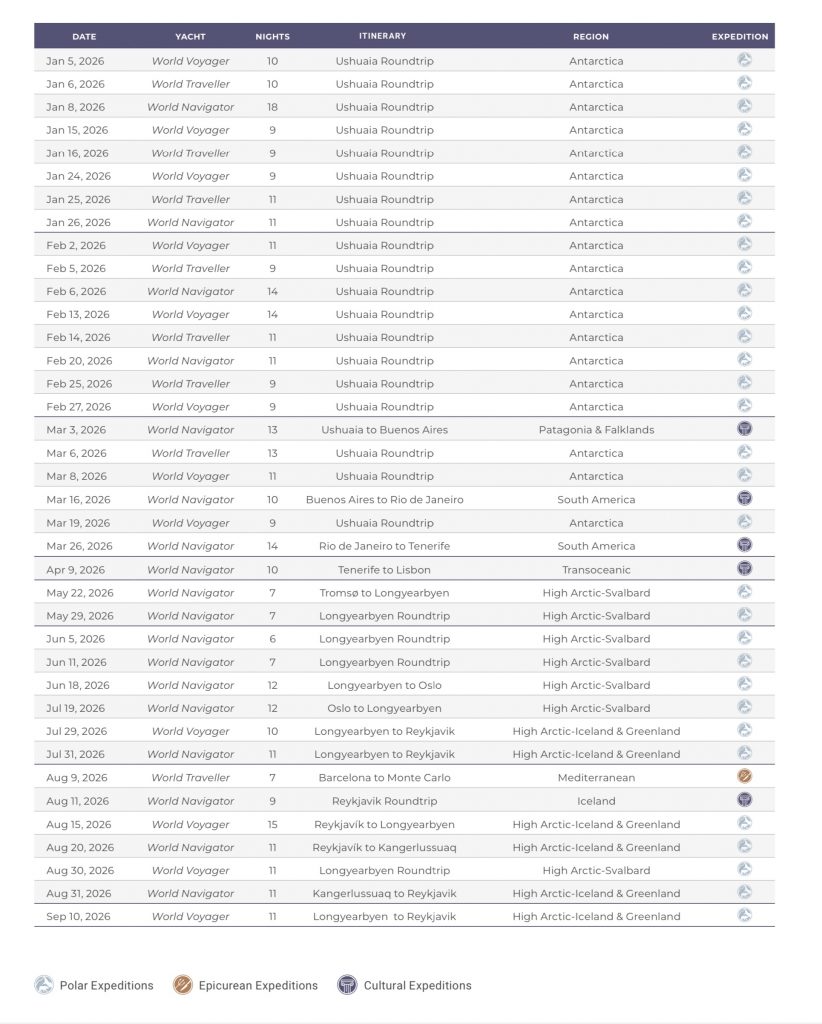Click the Nights column header

272,37
